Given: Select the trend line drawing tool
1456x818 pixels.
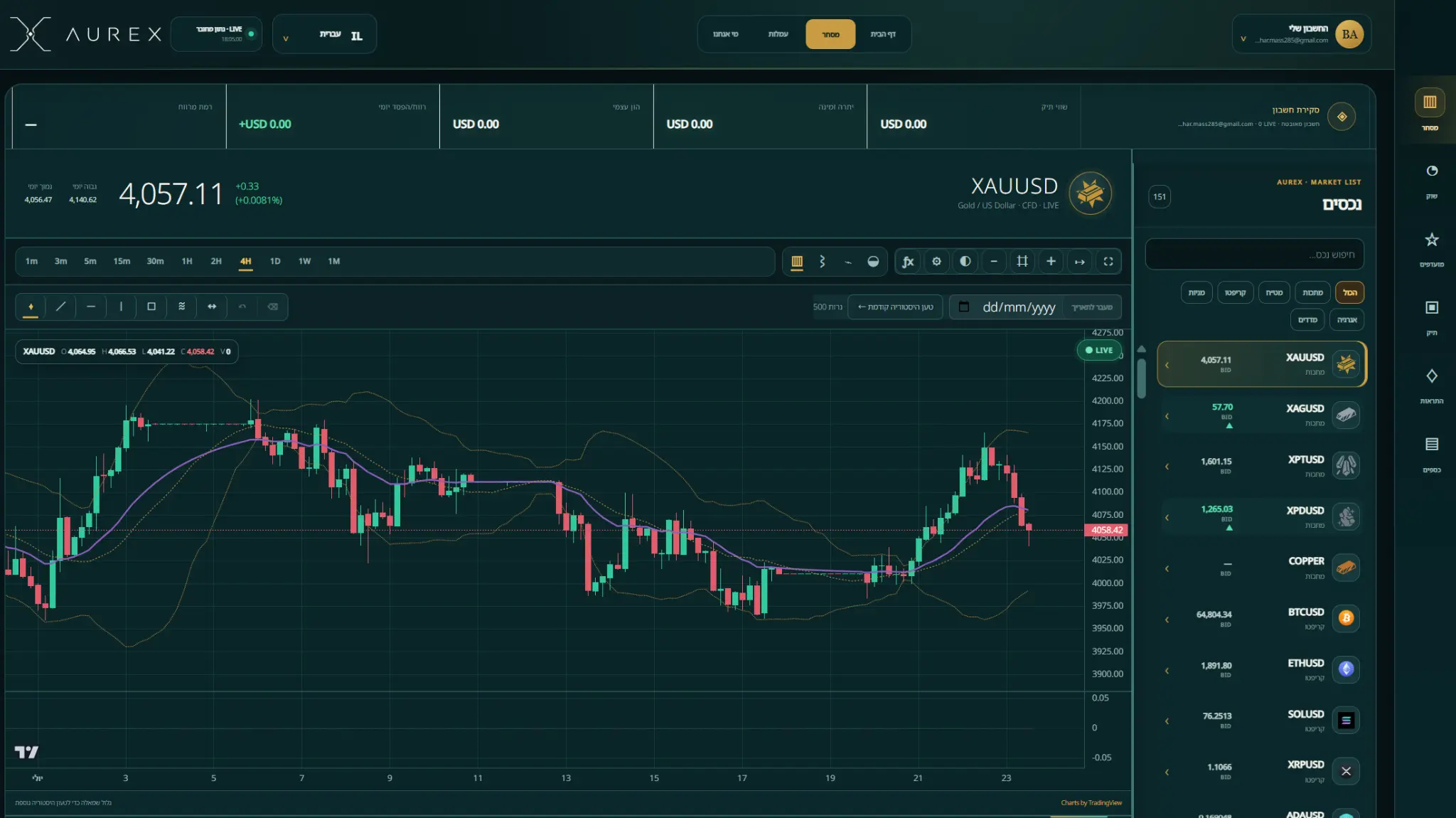Looking at the screenshot, I should (x=60, y=307).
